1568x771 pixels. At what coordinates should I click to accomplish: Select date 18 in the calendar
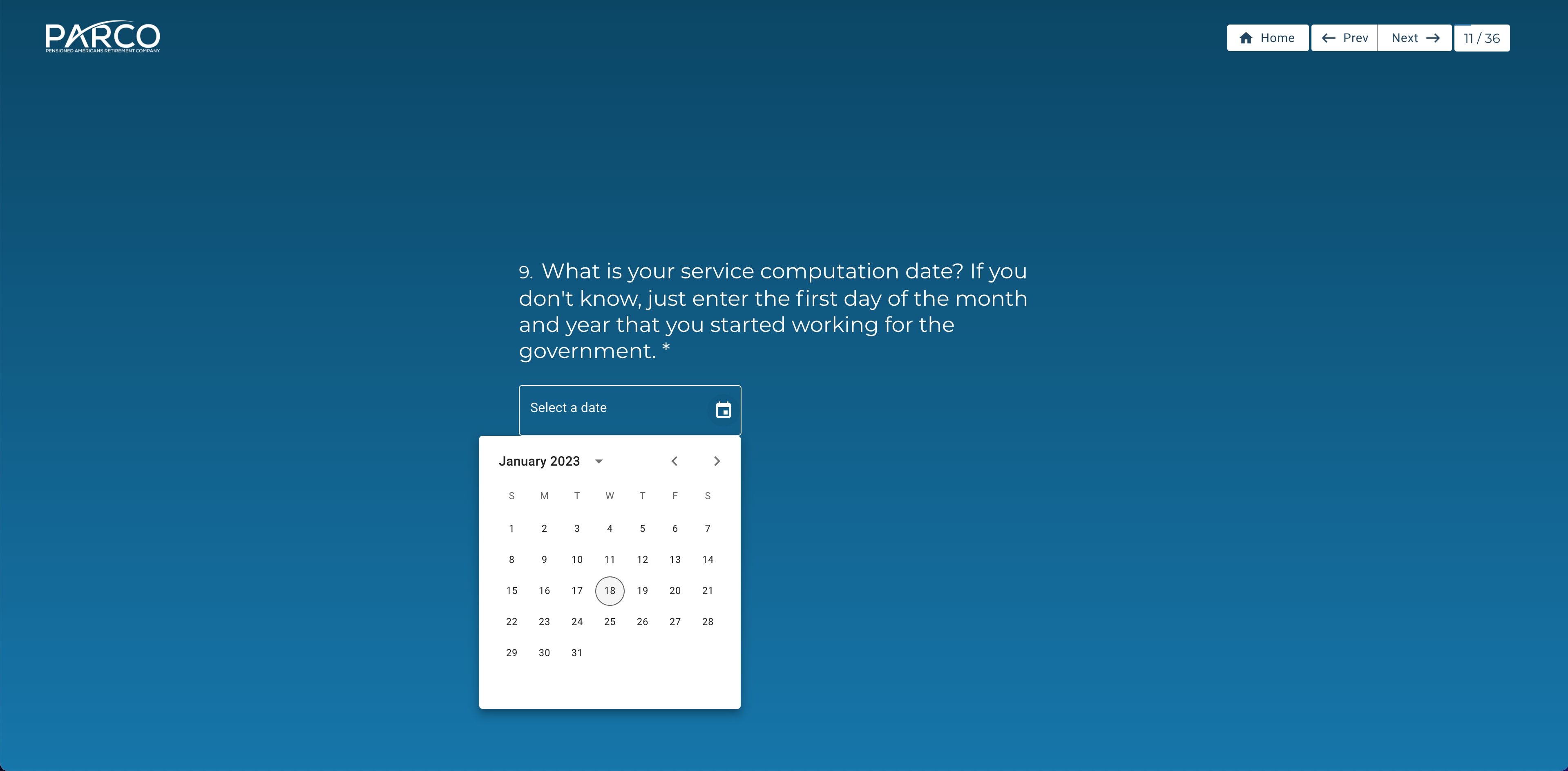click(610, 590)
